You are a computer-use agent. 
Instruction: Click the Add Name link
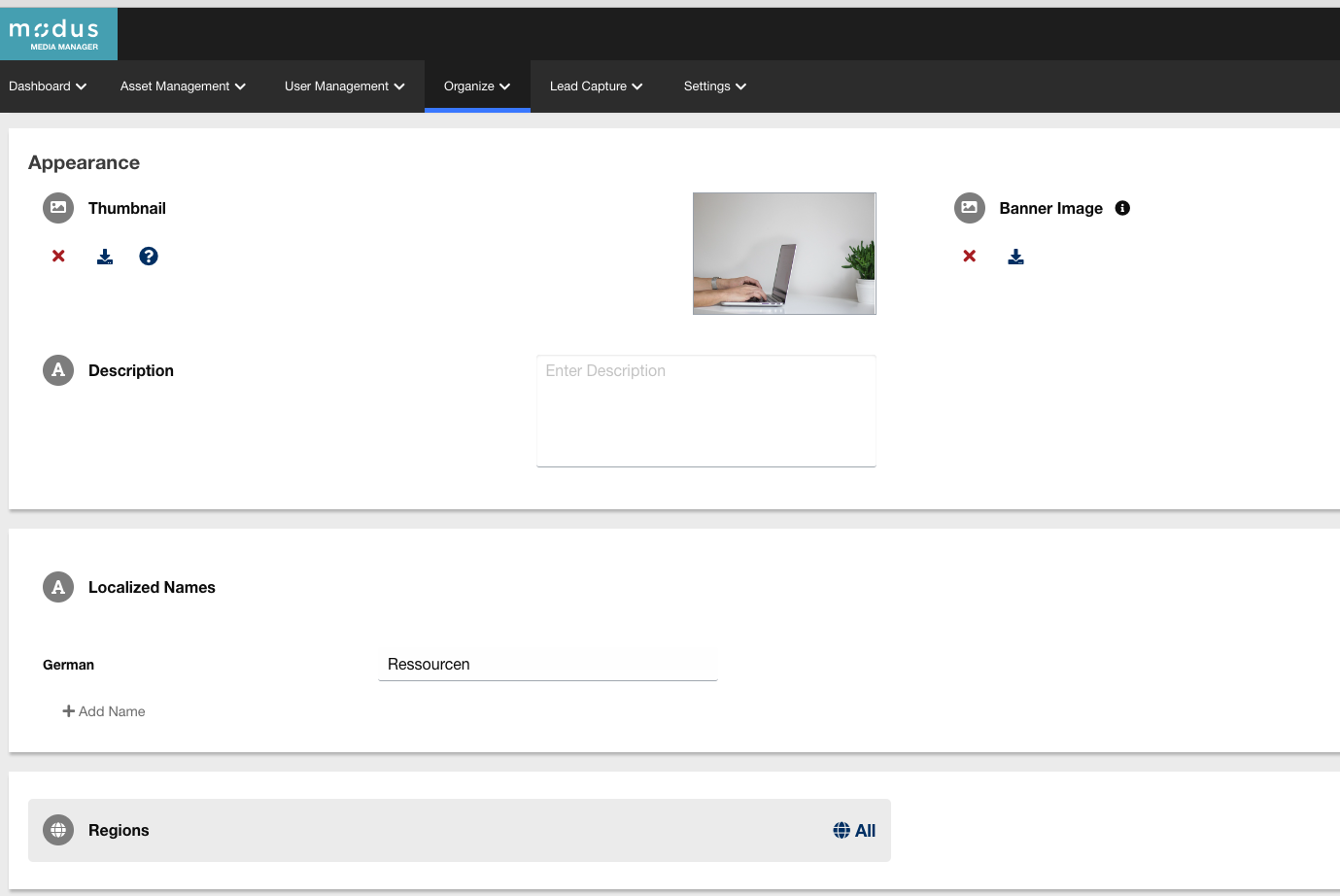click(104, 711)
